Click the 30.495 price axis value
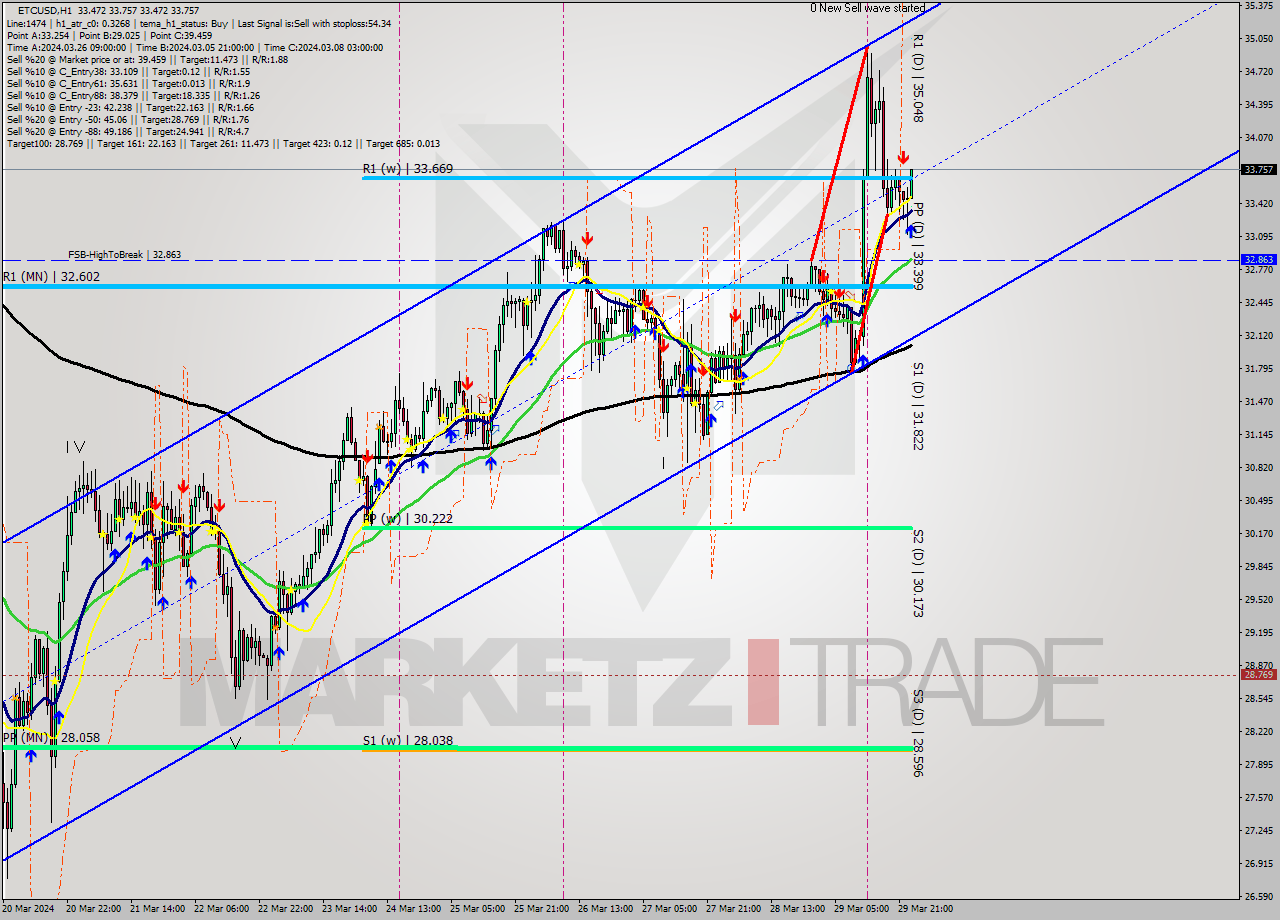This screenshot has height=920, width=1280. click(x=1258, y=501)
